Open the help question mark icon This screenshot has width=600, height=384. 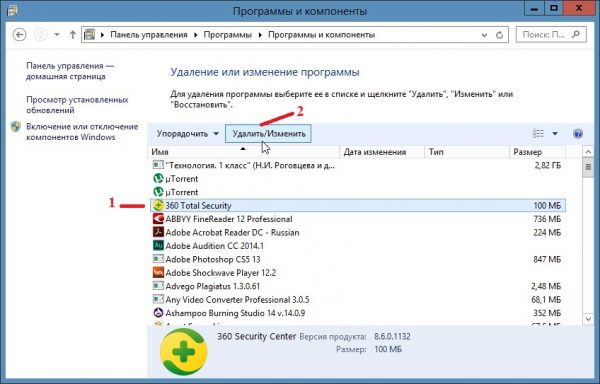click(577, 134)
